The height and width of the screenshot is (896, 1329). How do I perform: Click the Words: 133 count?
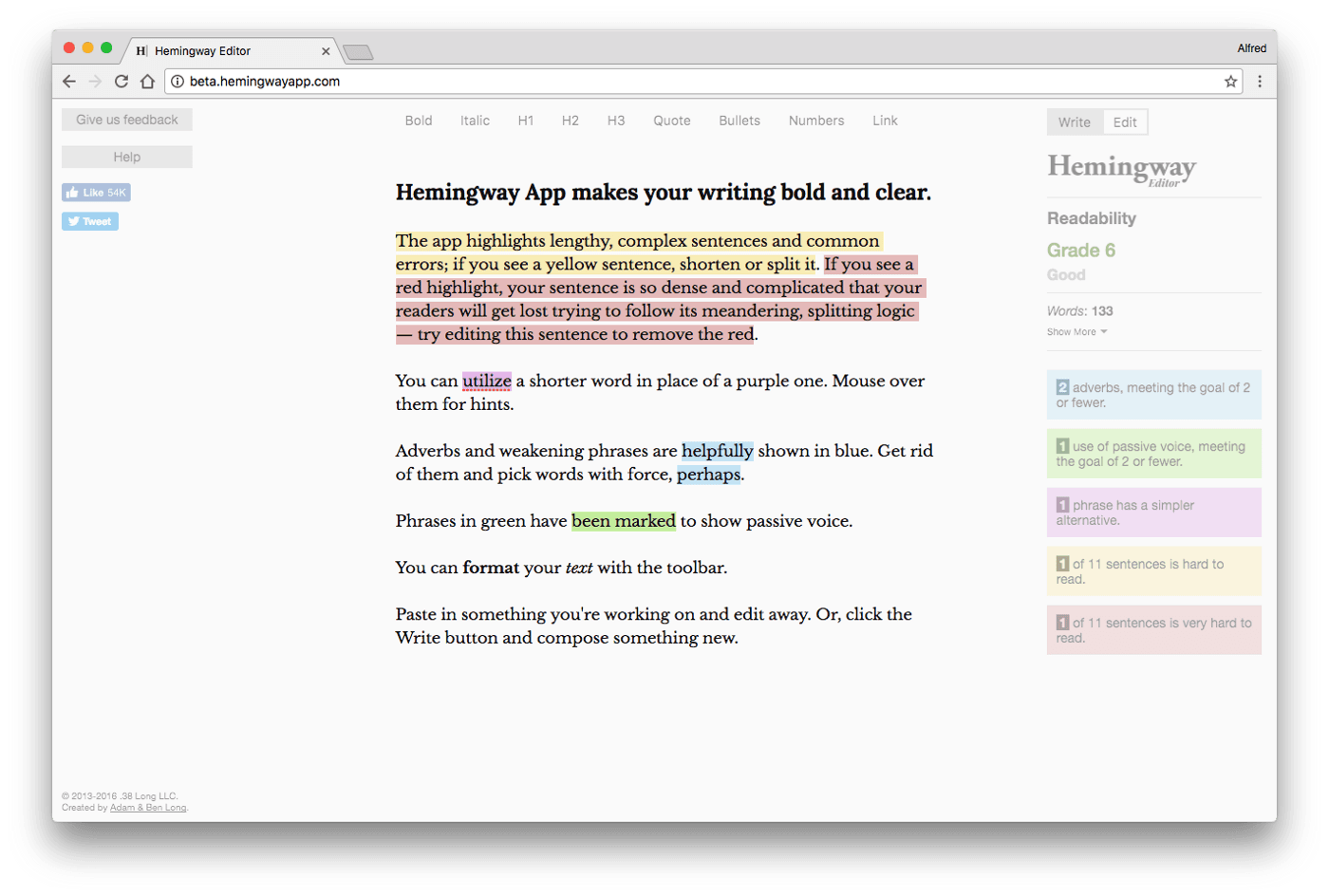tap(1080, 311)
